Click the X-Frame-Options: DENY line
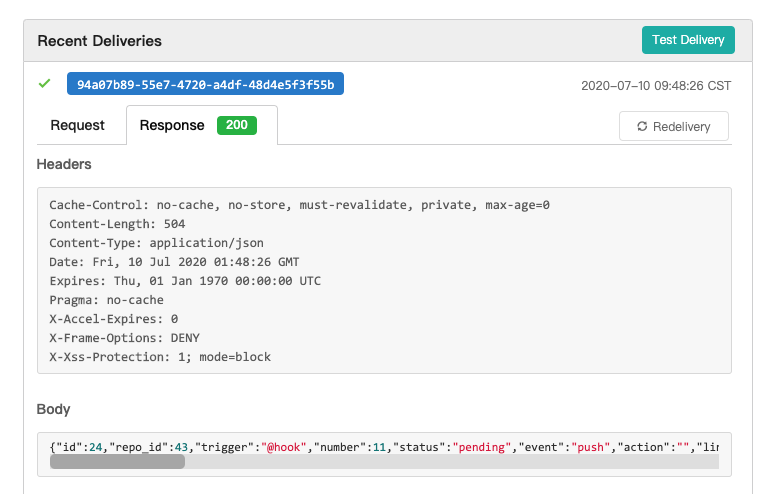The width and height of the screenshot is (778, 494). [x=125, y=338]
